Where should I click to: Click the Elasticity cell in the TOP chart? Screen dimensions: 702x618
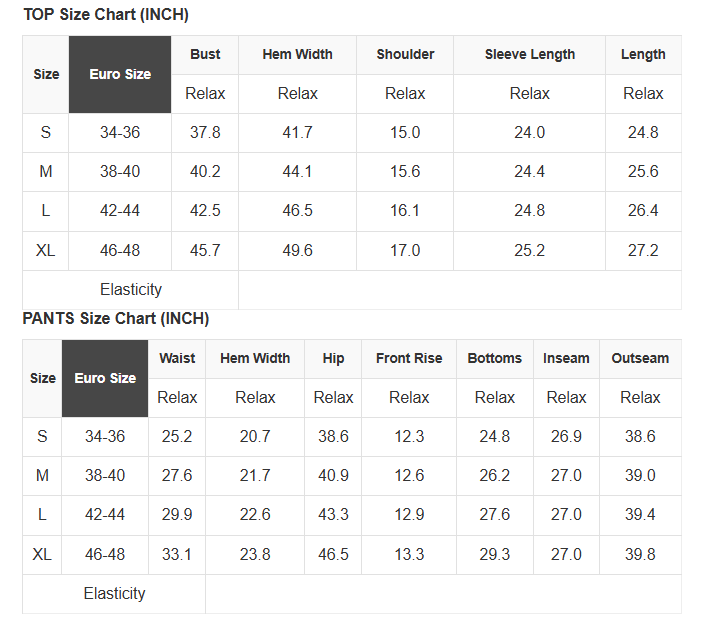tap(131, 289)
